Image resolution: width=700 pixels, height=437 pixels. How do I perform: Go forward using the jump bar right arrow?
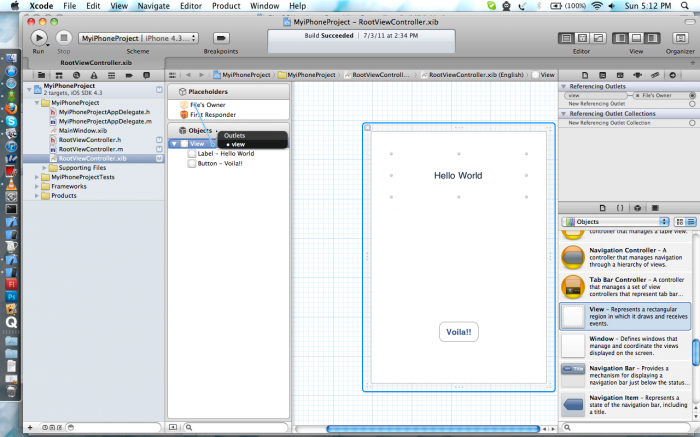coord(201,75)
